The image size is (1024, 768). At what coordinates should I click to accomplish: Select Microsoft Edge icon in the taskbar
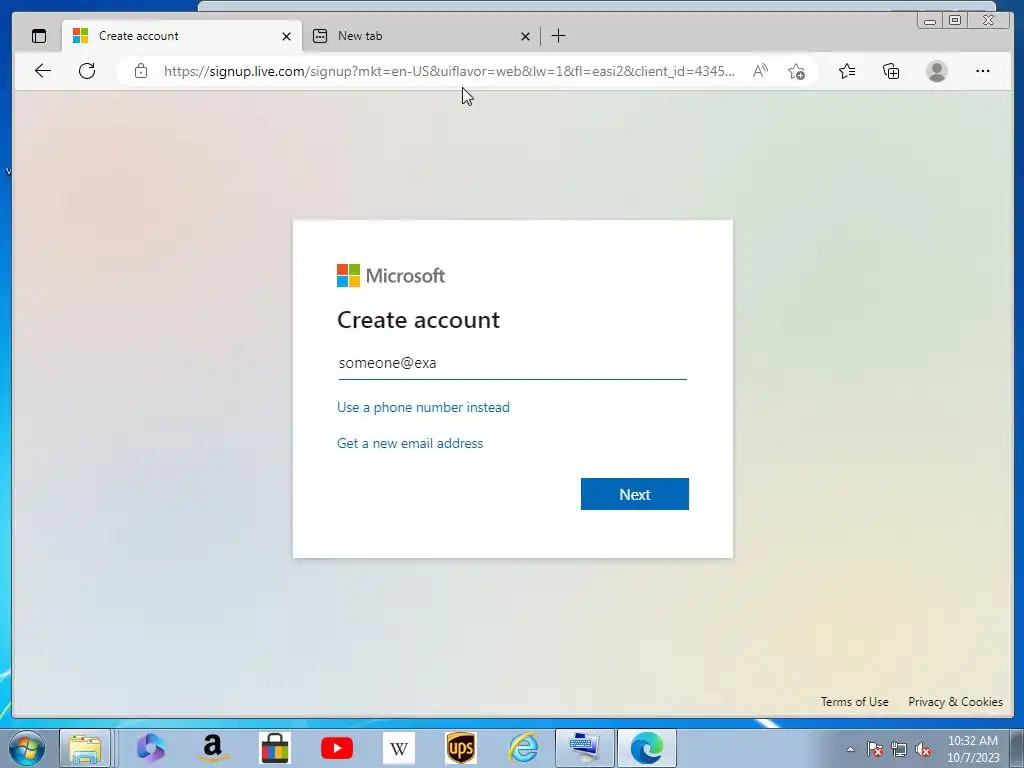click(647, 748)
